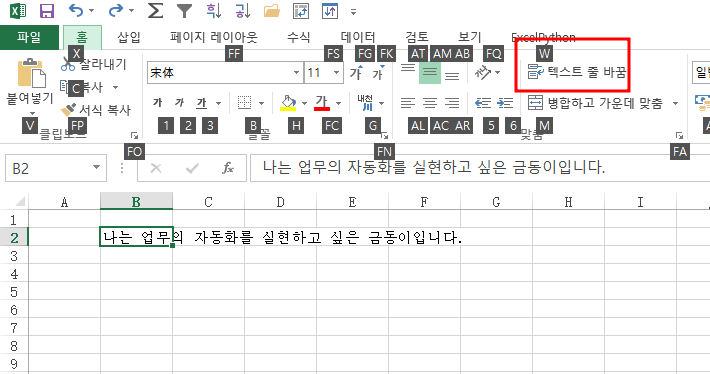Click the cell borders icon
Screen dimensions: 710x374
245,103
